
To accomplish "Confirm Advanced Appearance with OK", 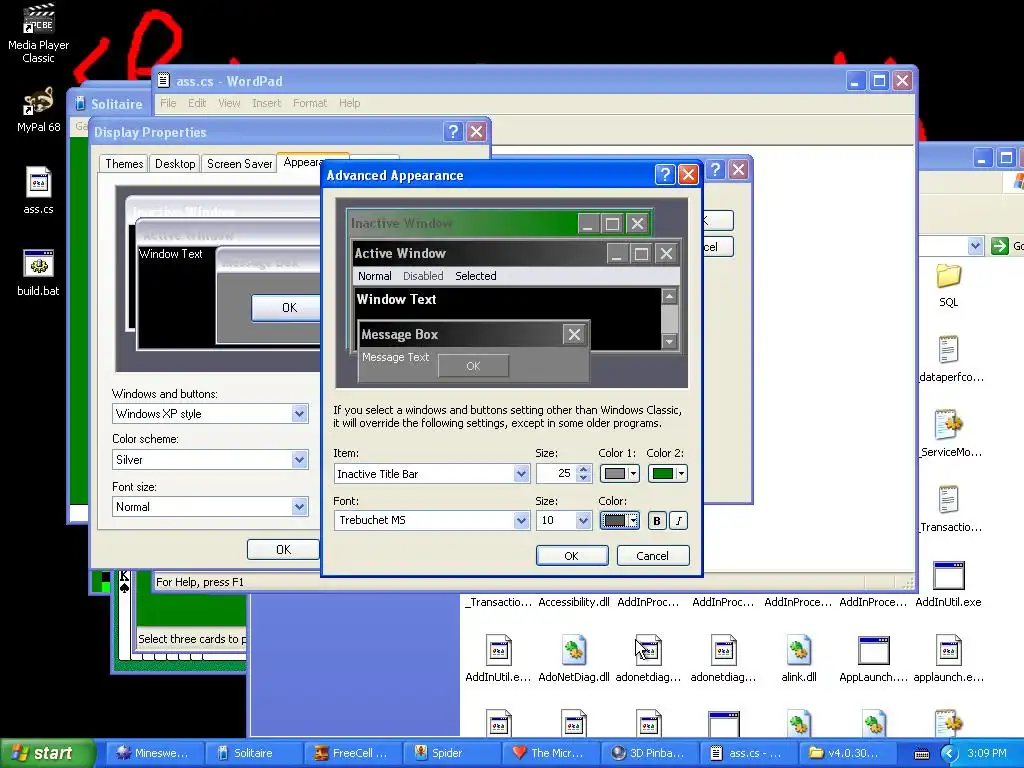I will coord(571,555).
